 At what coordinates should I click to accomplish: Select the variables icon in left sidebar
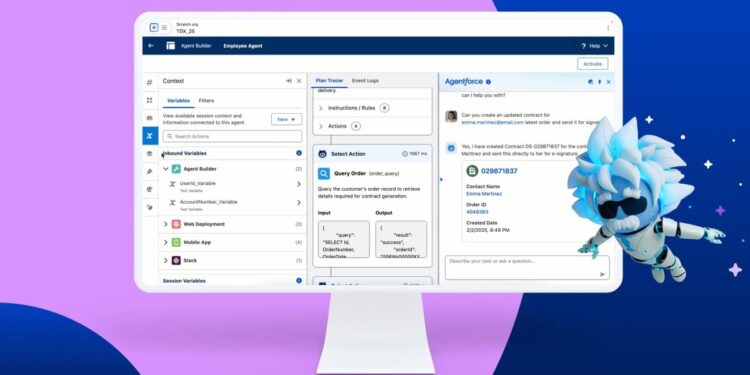tap(150, 136)
